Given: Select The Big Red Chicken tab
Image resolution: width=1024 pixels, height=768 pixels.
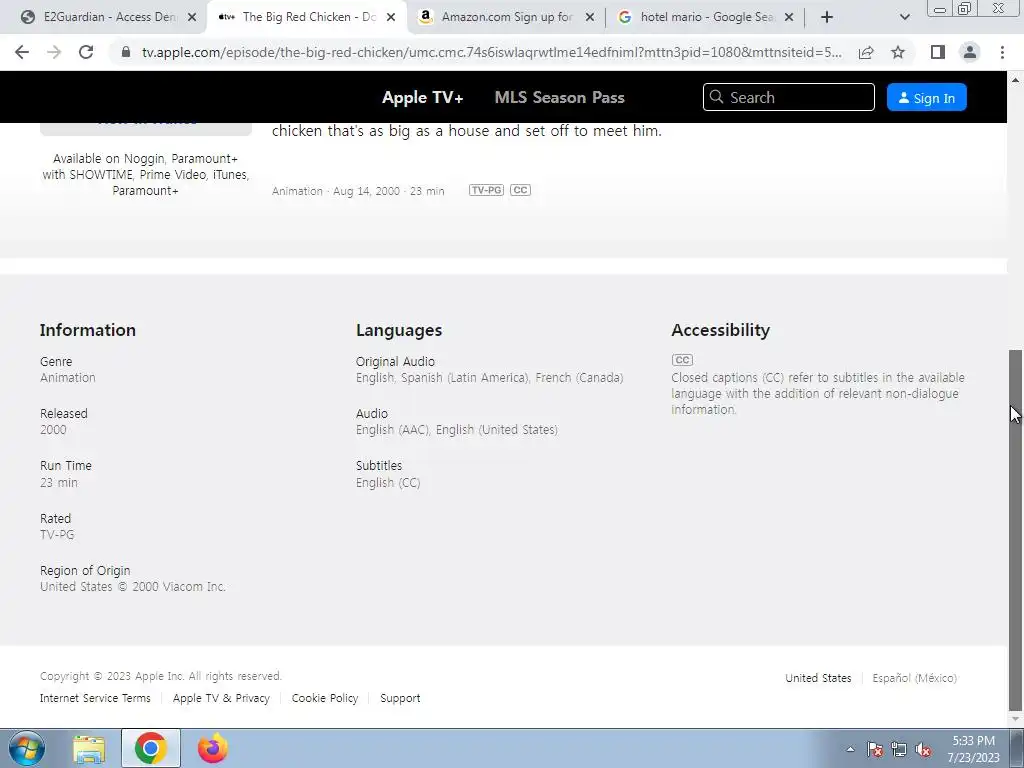Looking at the screenshot, I should pyautogui.click(x=307, y=17).
